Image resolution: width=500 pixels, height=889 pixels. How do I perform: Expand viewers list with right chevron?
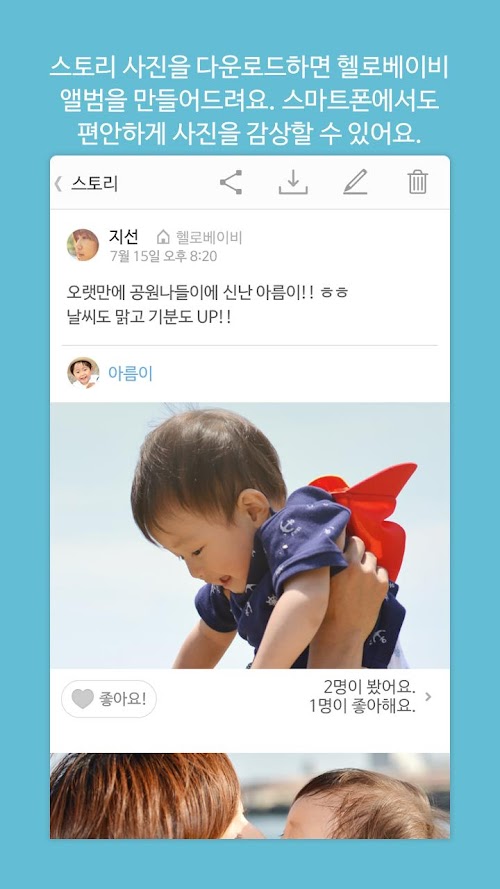[x=428, y=697]
